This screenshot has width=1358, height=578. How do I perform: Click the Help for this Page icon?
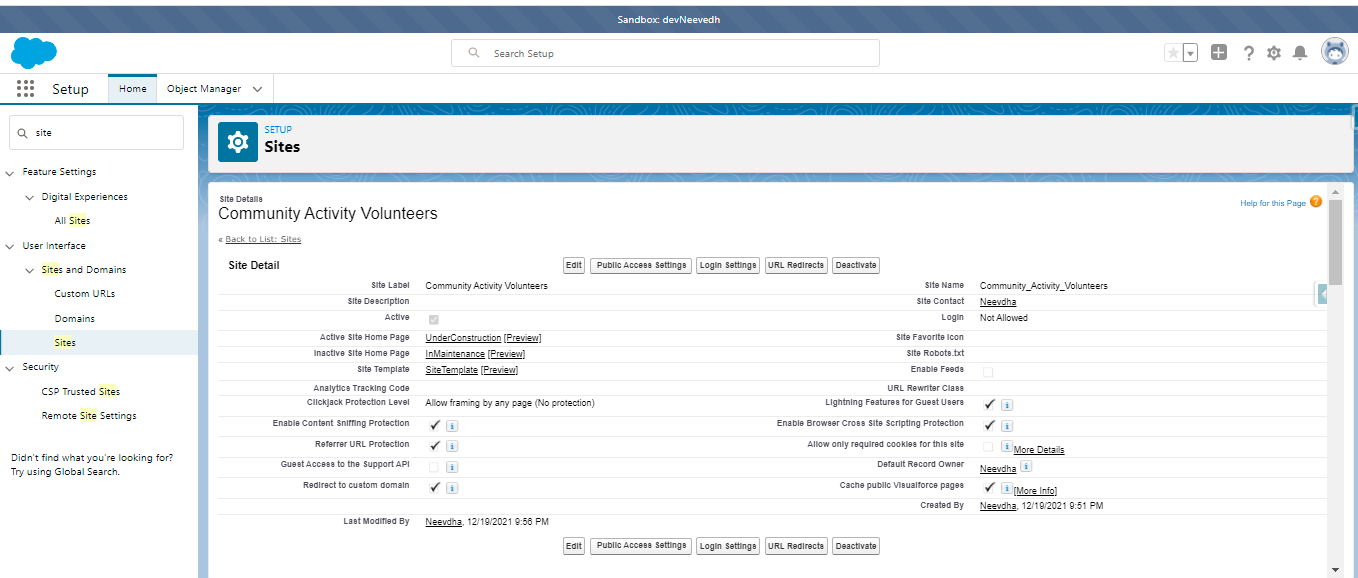(x=1316, y=201)
